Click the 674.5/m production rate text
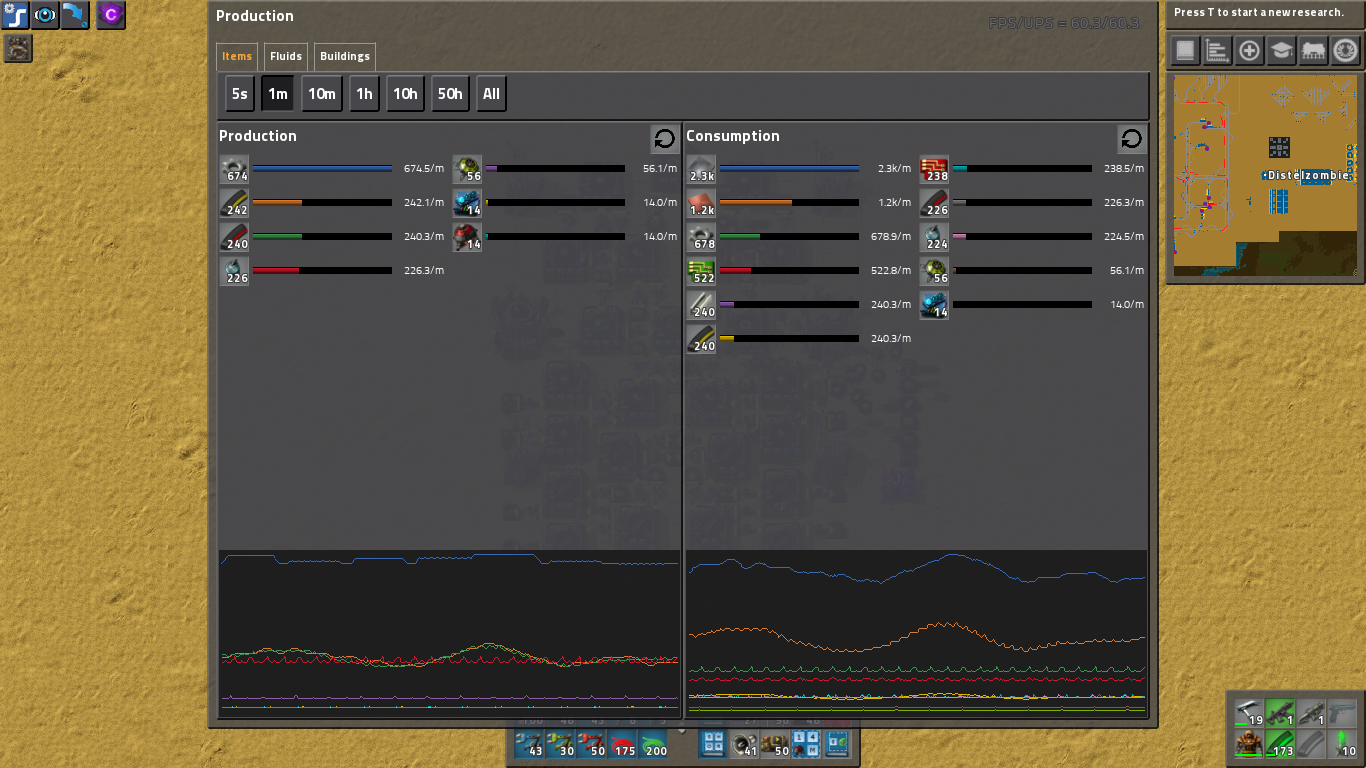This screenshot has width=1366, height=768. [x=424, y=169]
